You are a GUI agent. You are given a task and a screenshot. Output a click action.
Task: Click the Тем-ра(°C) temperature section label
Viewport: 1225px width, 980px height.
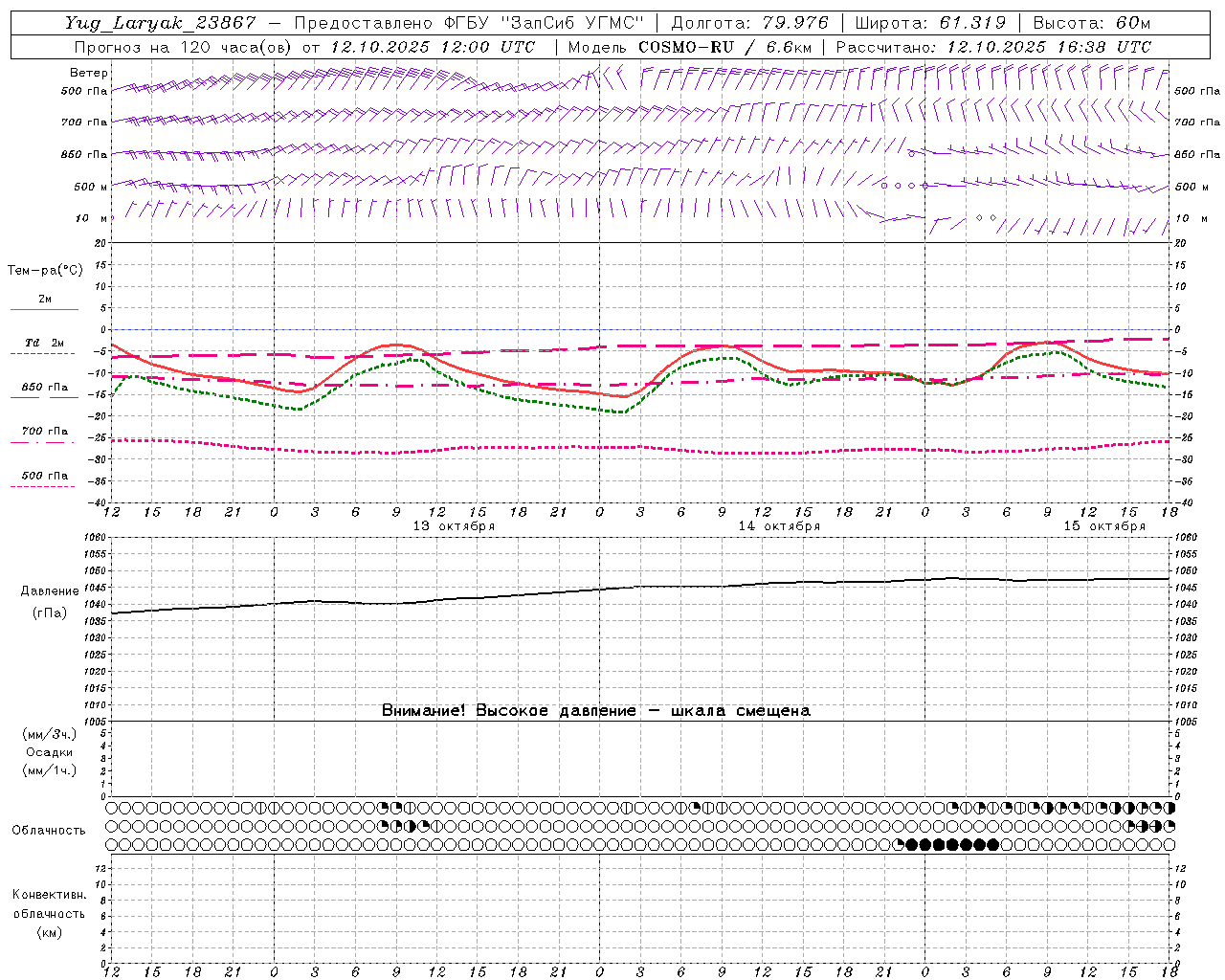[45, 271]
